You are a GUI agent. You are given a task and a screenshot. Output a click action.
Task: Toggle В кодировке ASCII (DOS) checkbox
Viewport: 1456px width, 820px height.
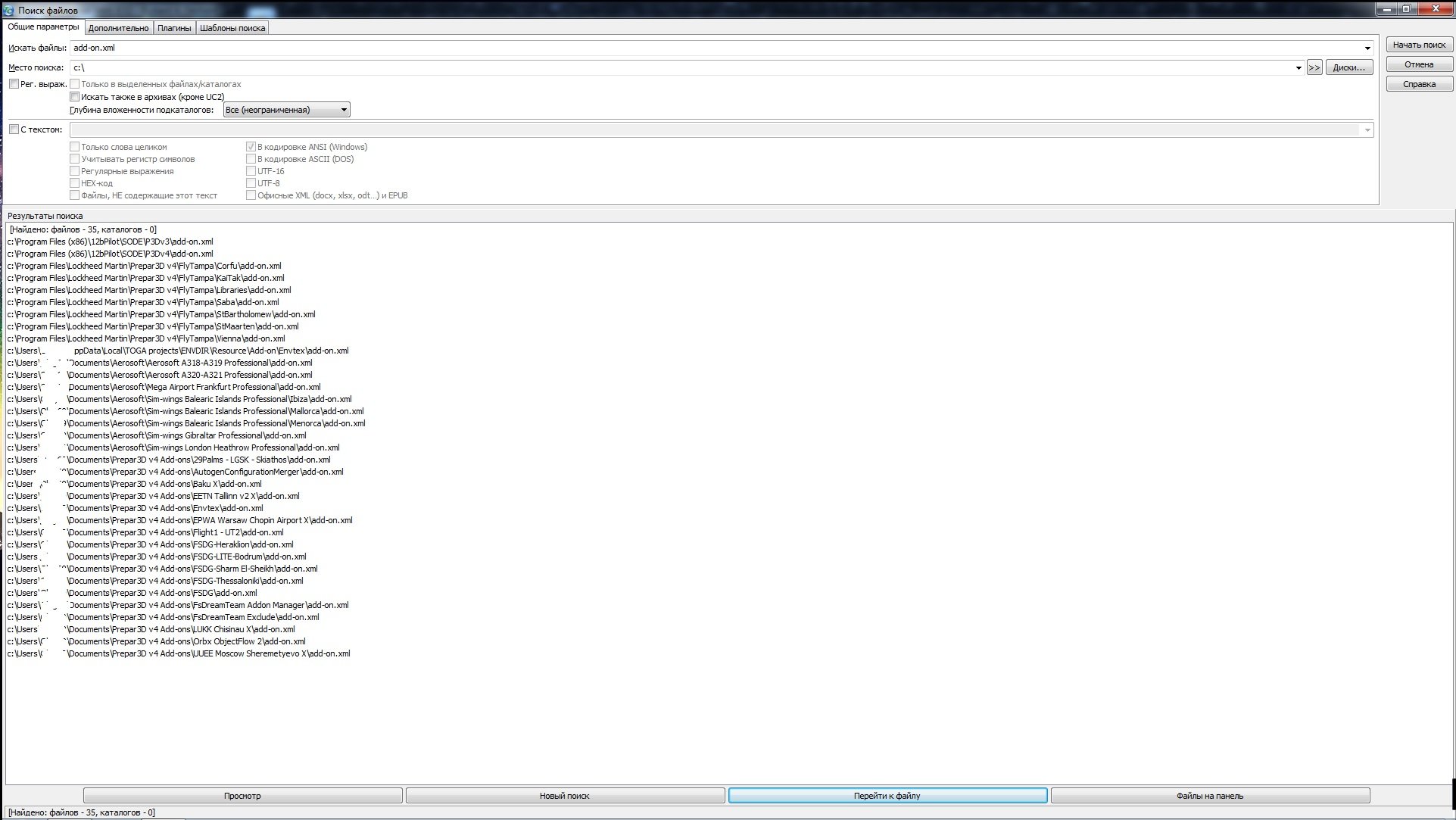click(x=251, y=159)
